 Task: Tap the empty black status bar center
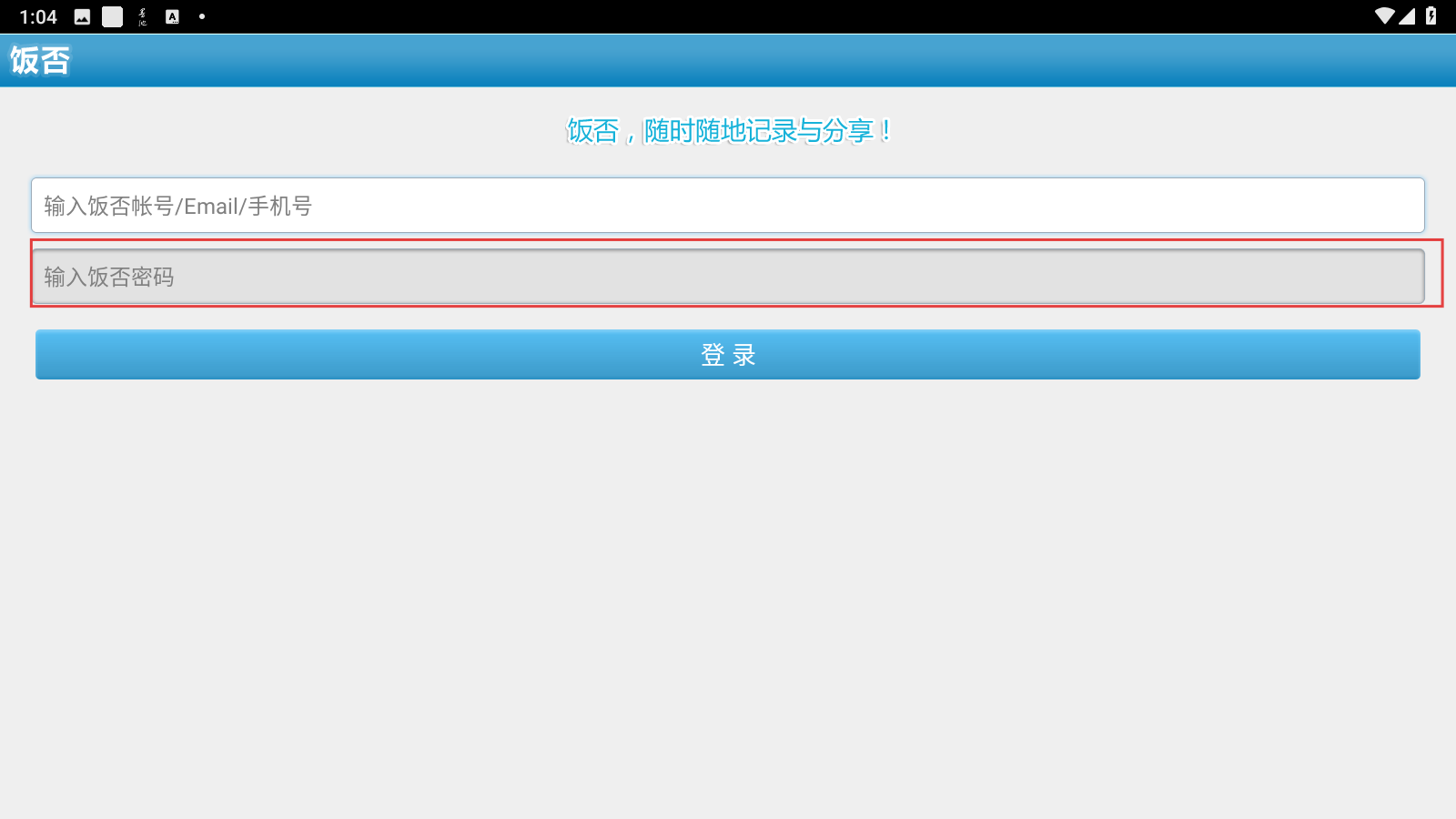[x=783, y=16]
